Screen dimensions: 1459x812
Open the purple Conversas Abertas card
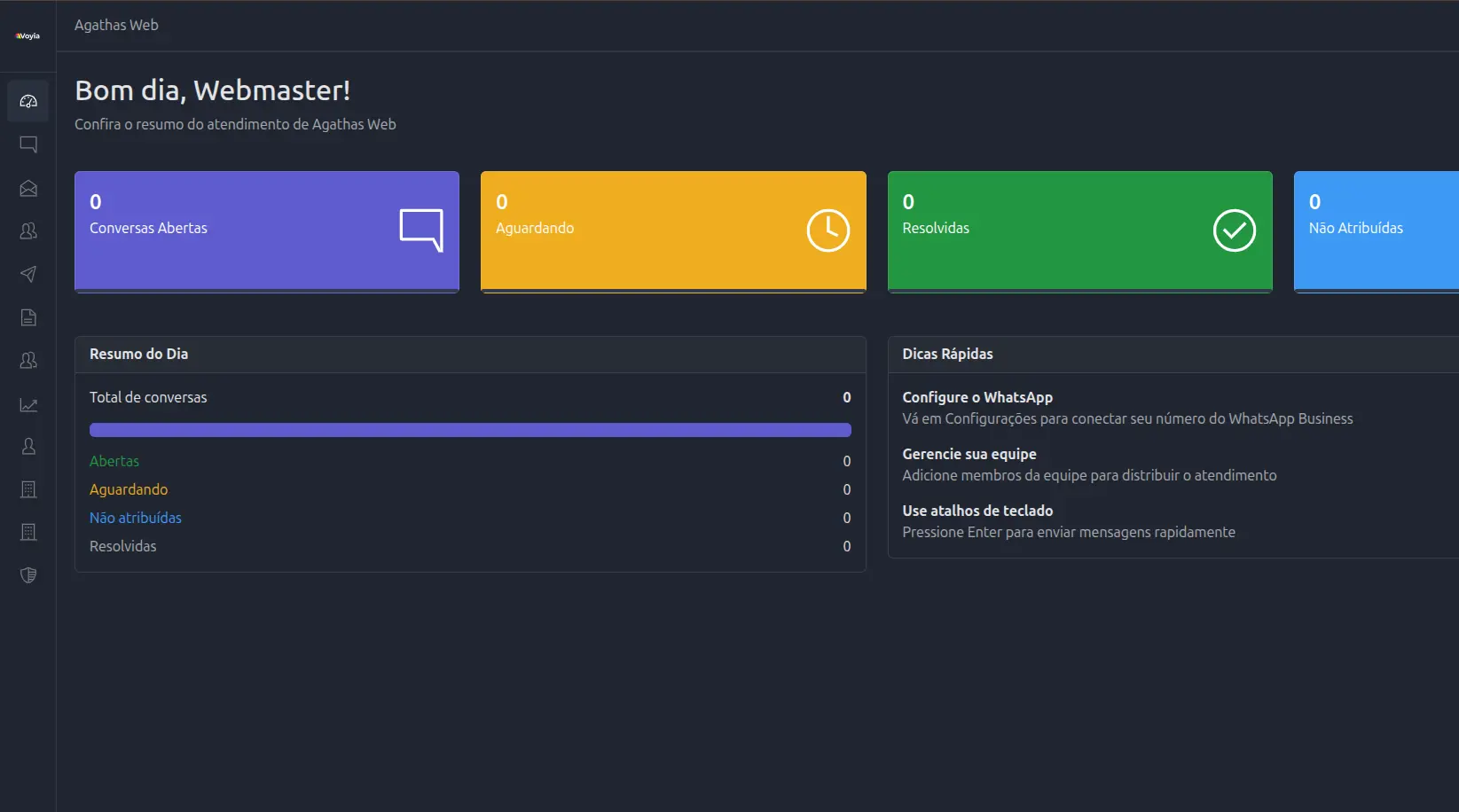click(266, 230)
